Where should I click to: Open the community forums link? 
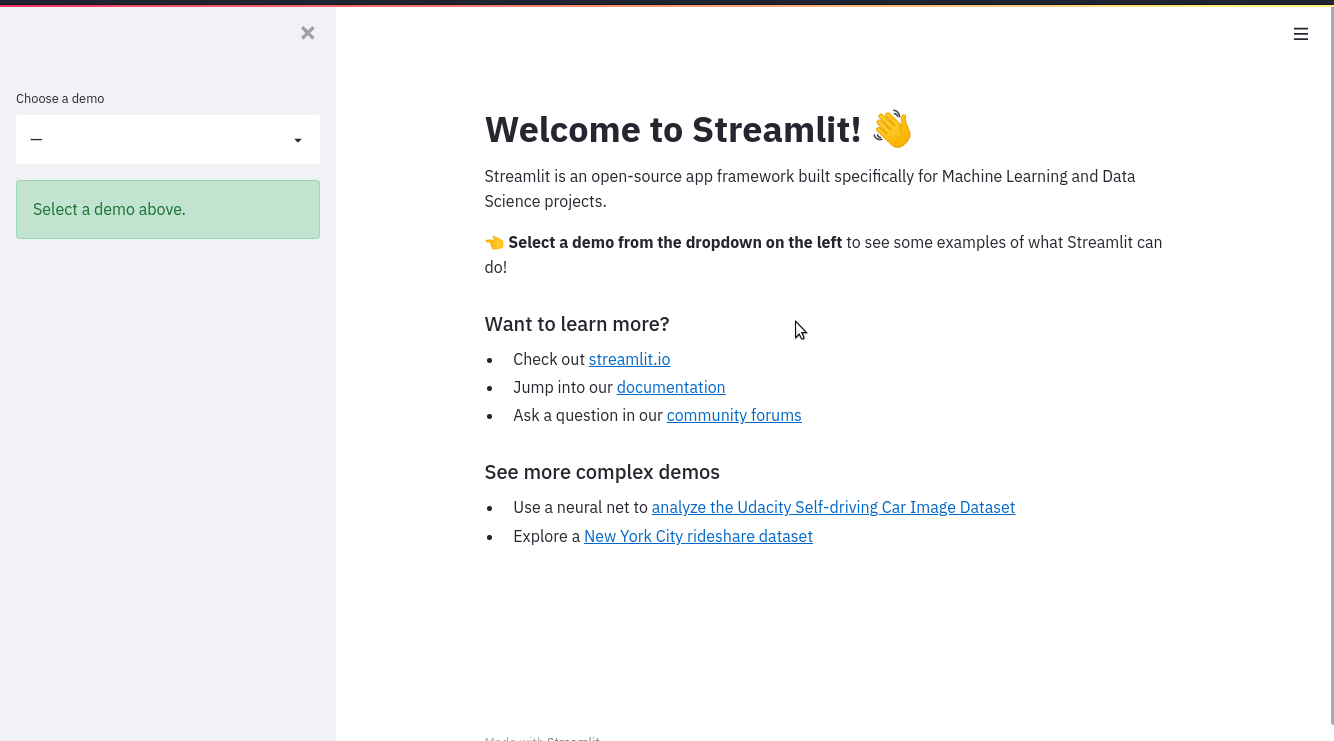click(x=734, y=415)
